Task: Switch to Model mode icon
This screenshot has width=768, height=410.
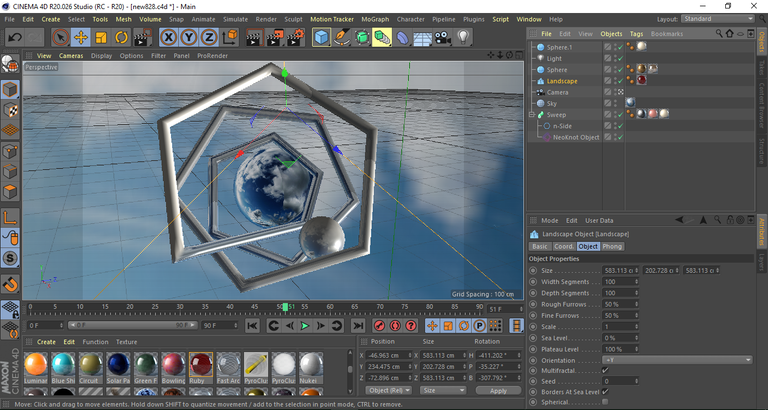Action: click(10, 89)
